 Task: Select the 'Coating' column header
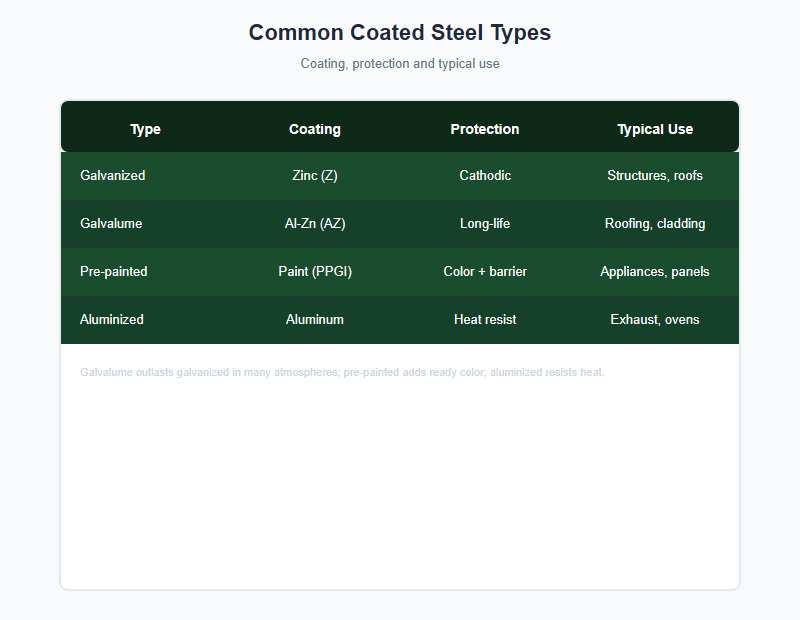click(315, 129)
